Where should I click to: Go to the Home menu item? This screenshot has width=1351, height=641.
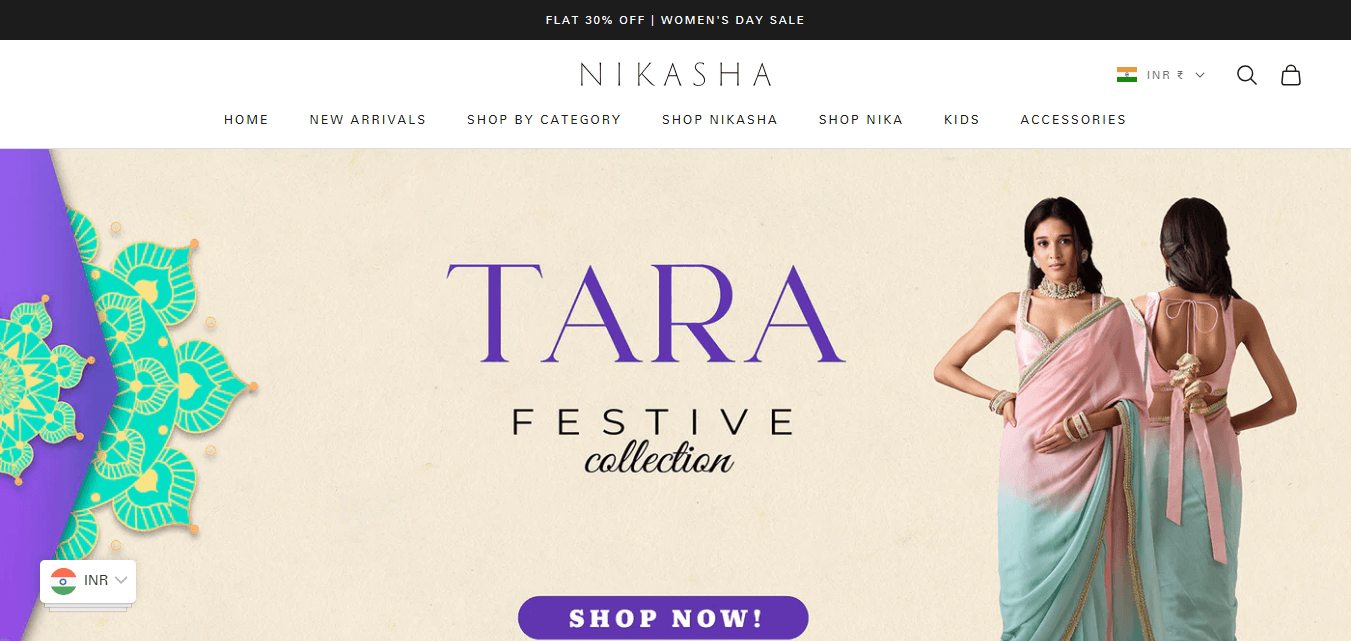coord(246,119)
